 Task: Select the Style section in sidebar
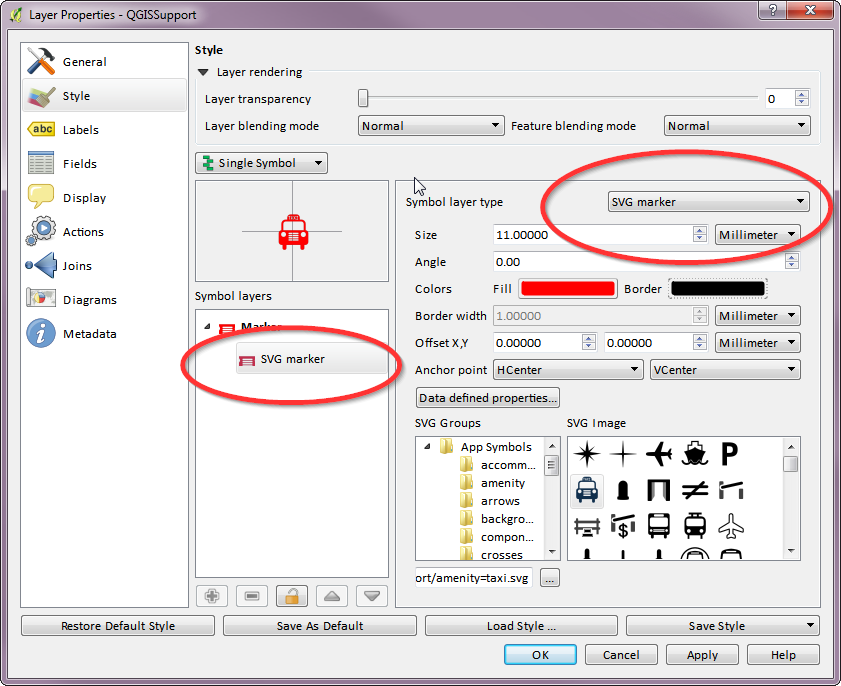click(105, 95)
